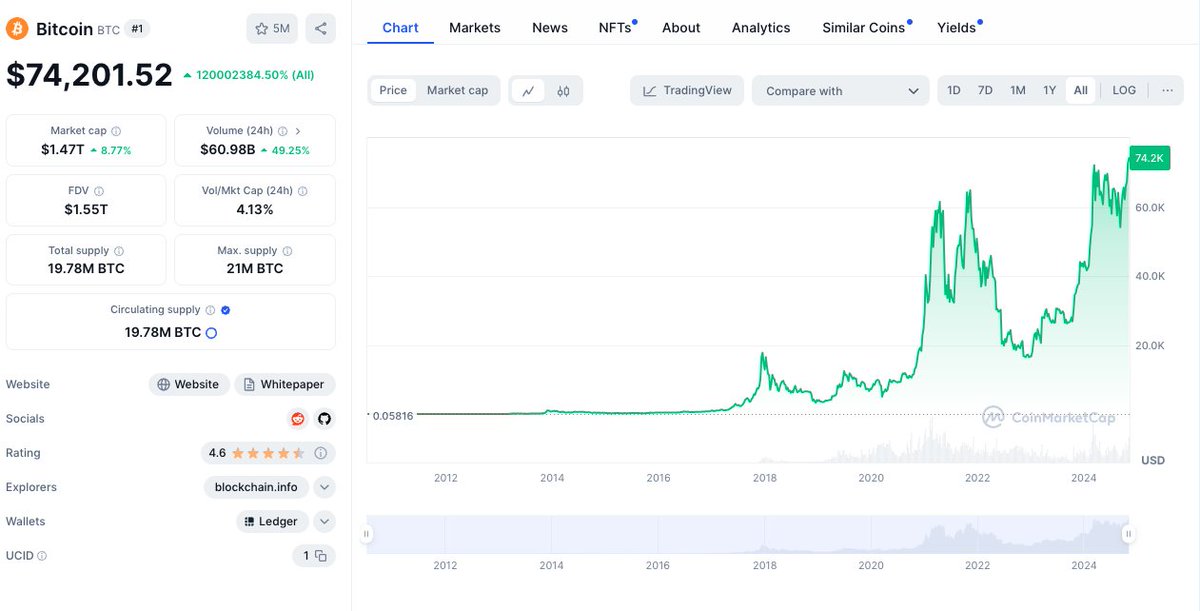Toggle LOG scale on chart
1200x611 pixels.
pos(1124,90)
